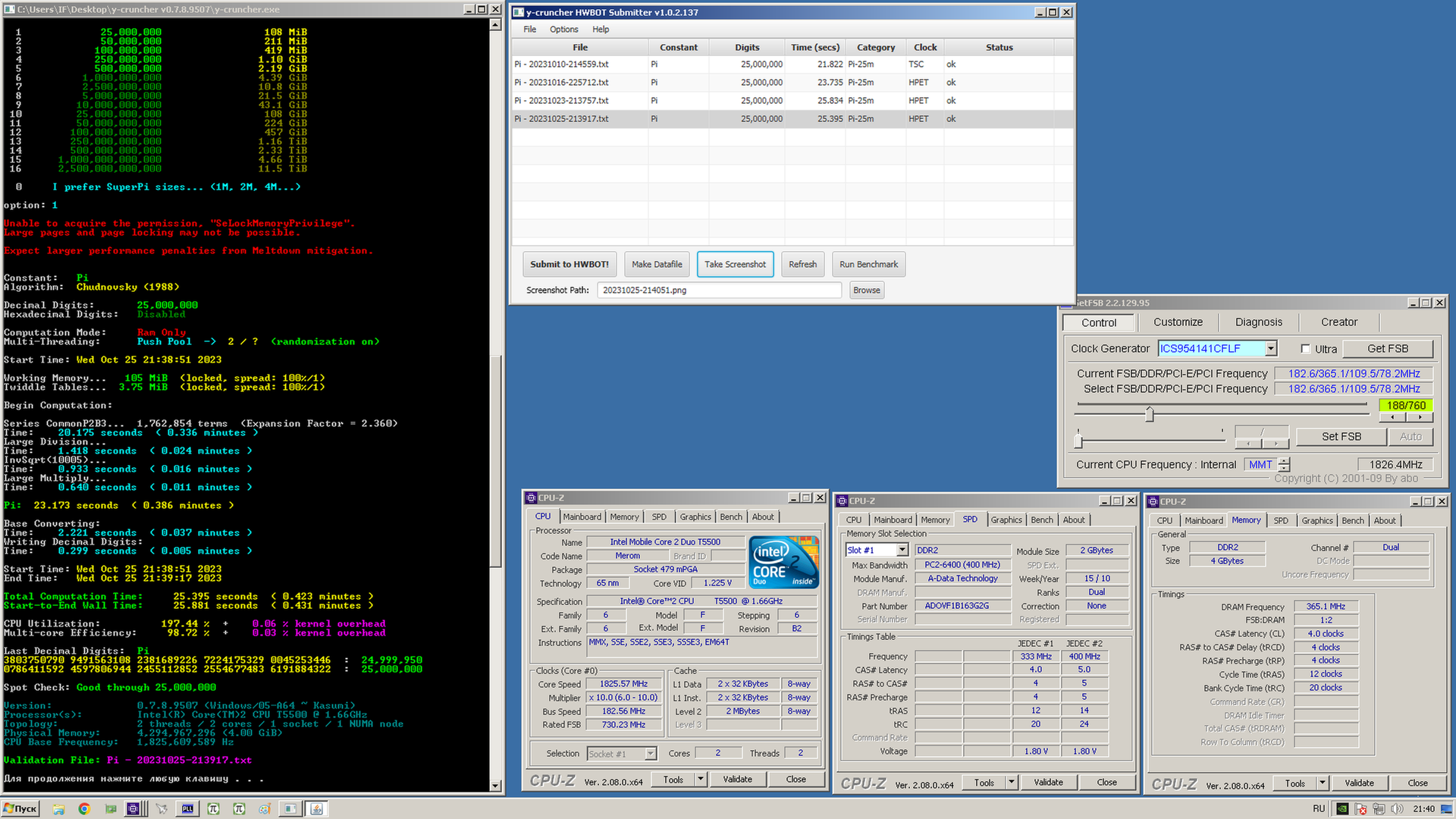Click the console window vertical scrollbar thumb
The height and width of the screenshot is (819, 1456).
(495, 463)
